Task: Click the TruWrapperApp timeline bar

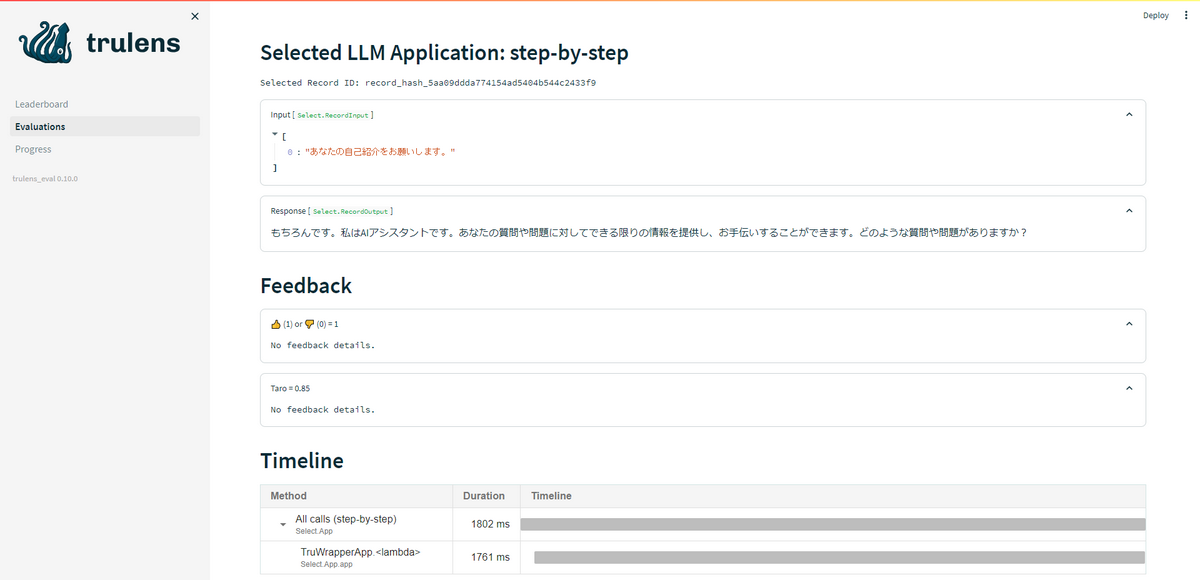Action: point(840,557)
